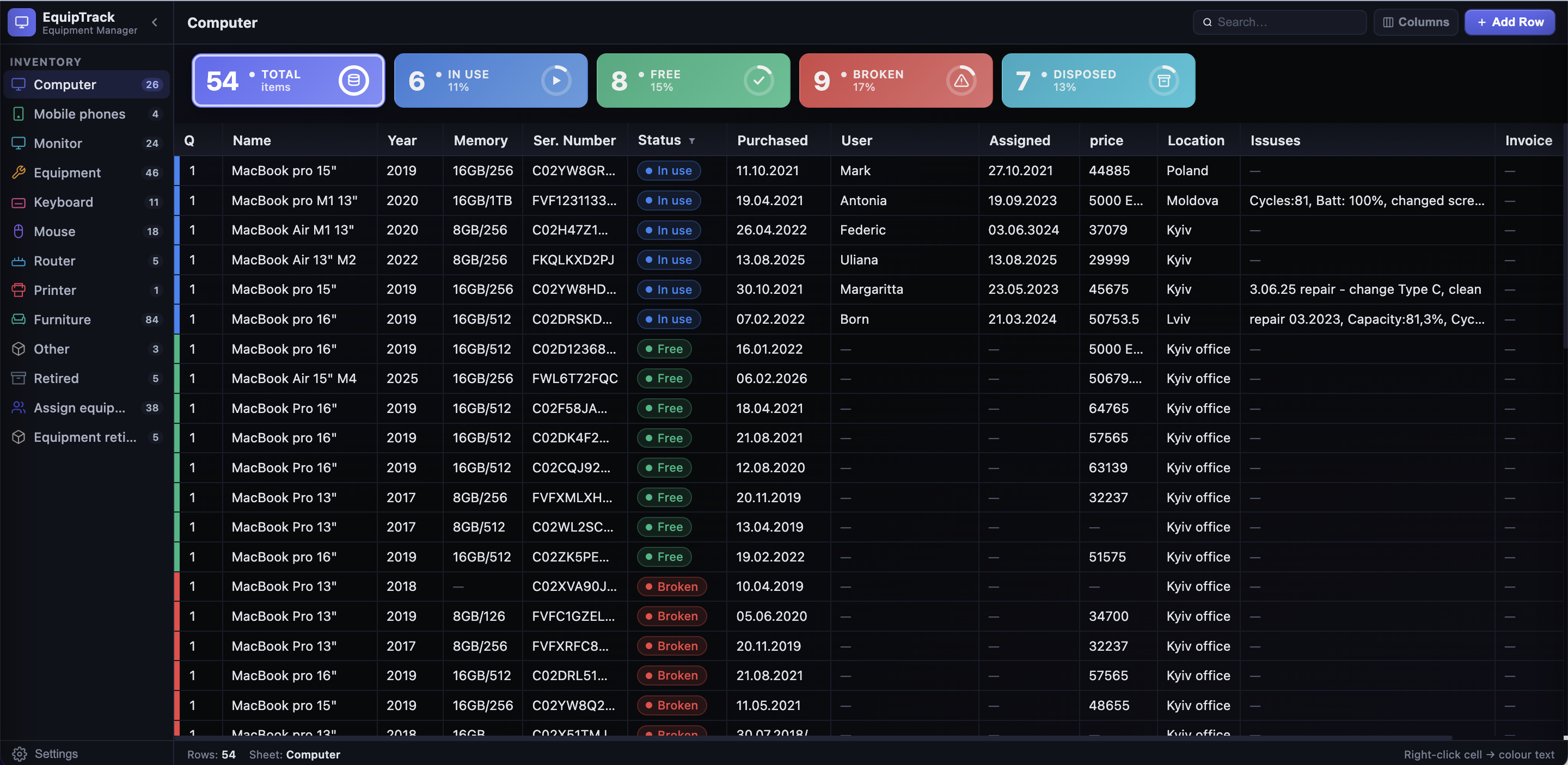
Task: Click the Equipment retired cube icon
Action: tap(19, 437)
